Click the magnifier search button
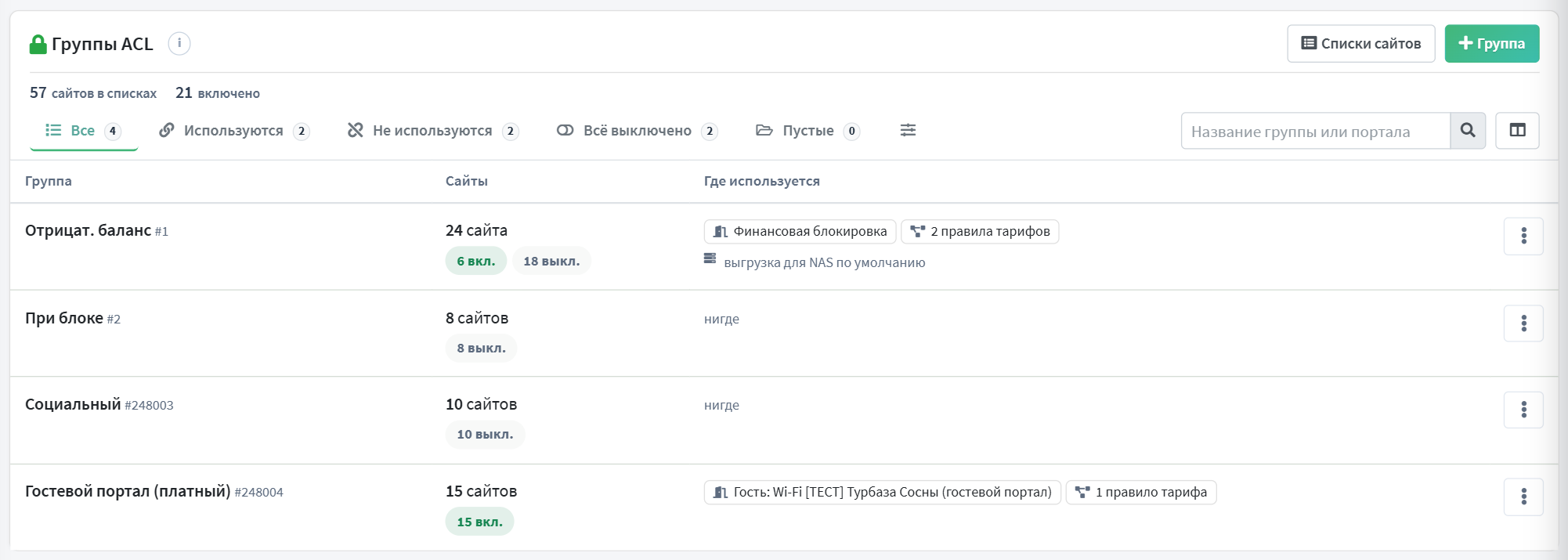 [x=1468, y=131]
